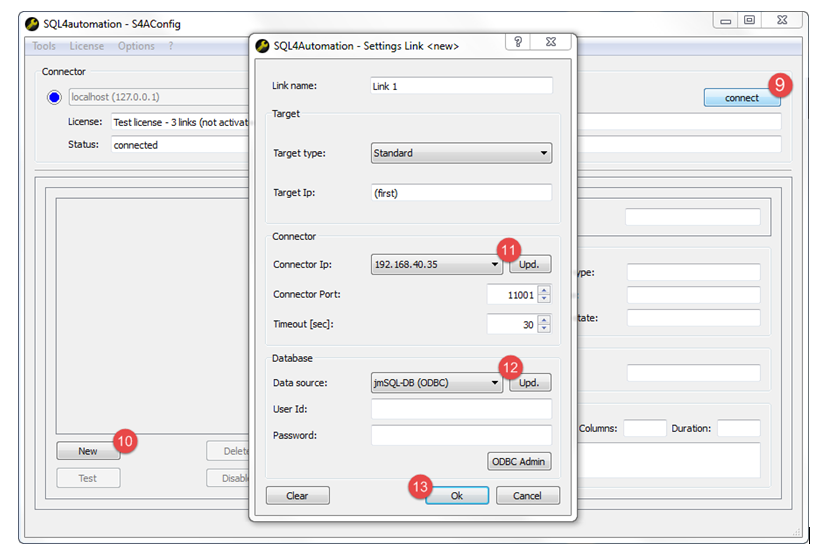Expand the Connector Ip dropdown

(x=496, y=265)
